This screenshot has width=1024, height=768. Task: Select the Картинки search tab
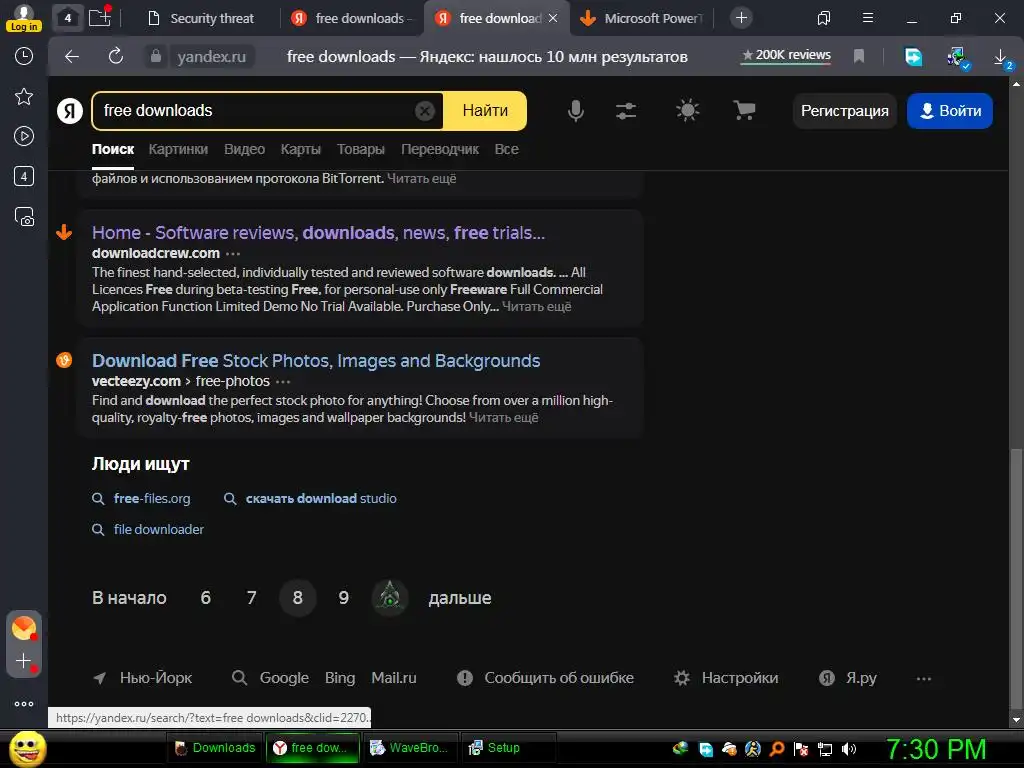click(178, 149)
